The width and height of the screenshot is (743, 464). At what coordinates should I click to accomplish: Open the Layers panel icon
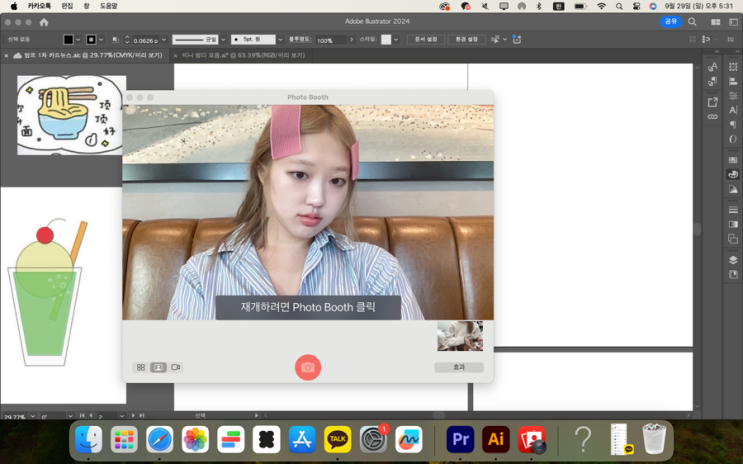click(x=733, y=260)
